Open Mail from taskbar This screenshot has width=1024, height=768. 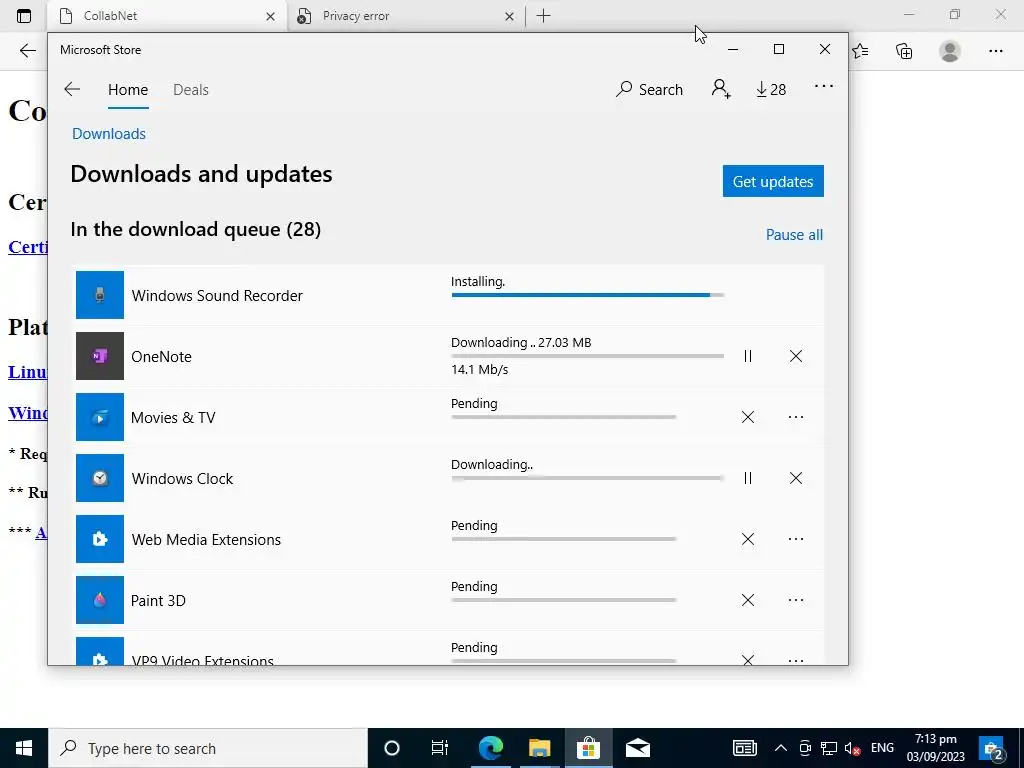(x=637, y=748)
